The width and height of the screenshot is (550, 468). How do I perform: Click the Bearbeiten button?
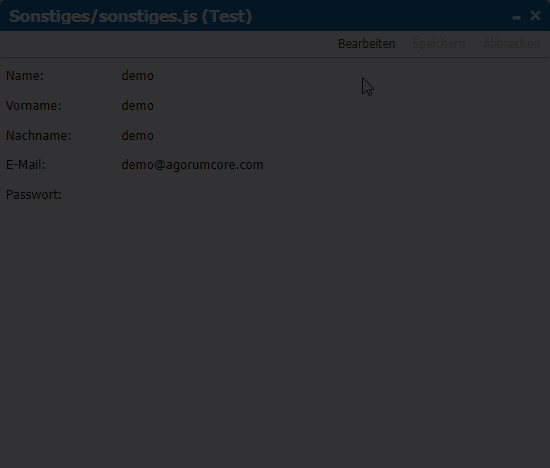click(367, 44)
